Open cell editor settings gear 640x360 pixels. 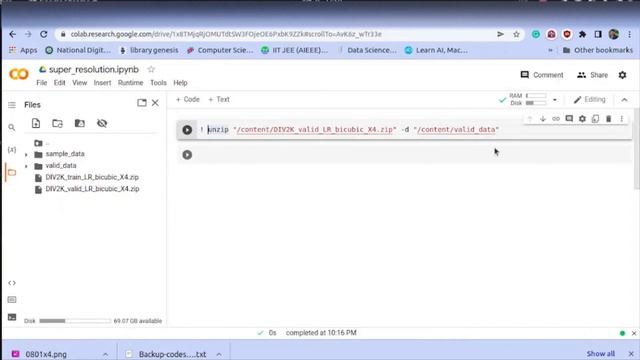point(582,119)
